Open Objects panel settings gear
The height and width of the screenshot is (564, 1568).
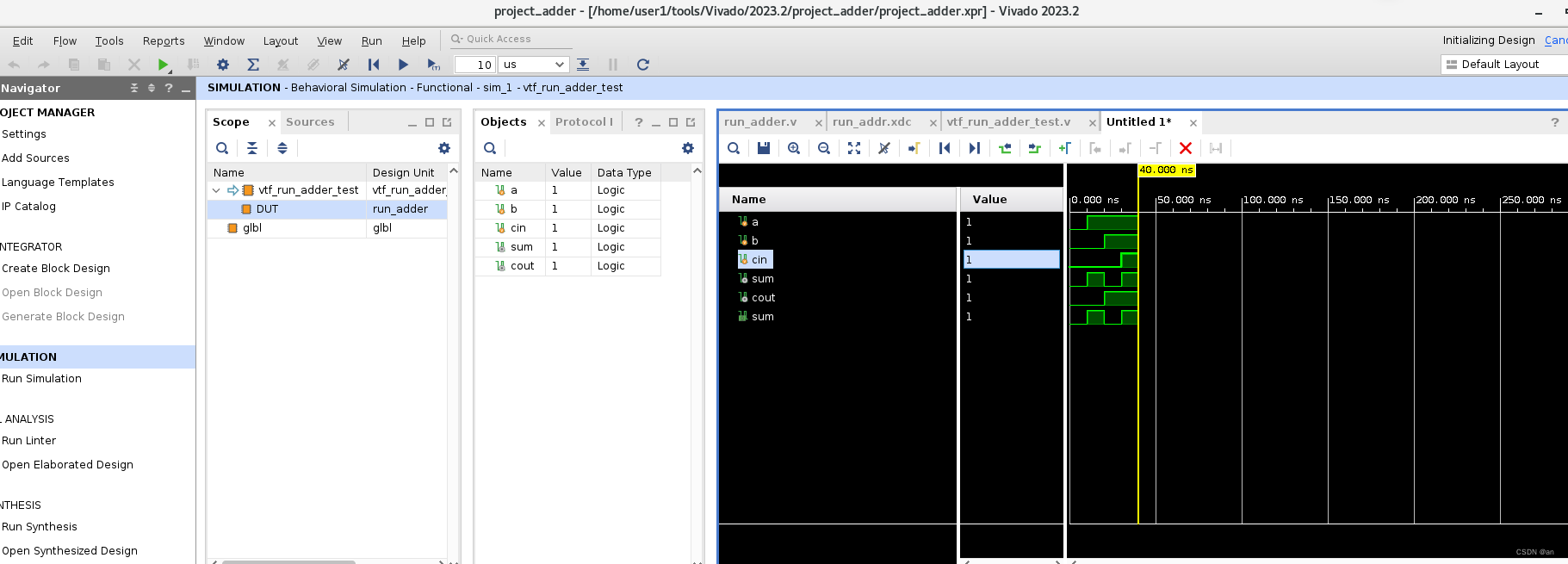tap(688, 148)
